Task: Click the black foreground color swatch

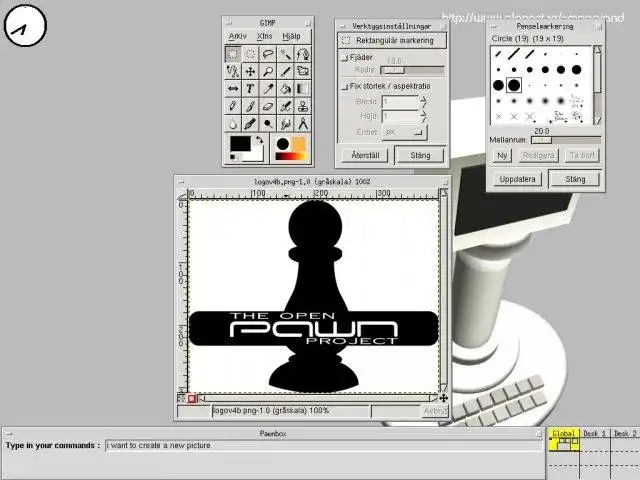Action: (240, 144)
